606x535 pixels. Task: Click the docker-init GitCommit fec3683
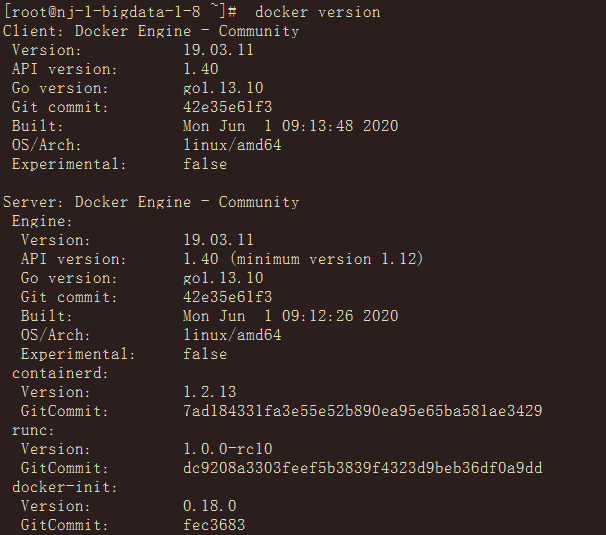[x=214, y=525]
